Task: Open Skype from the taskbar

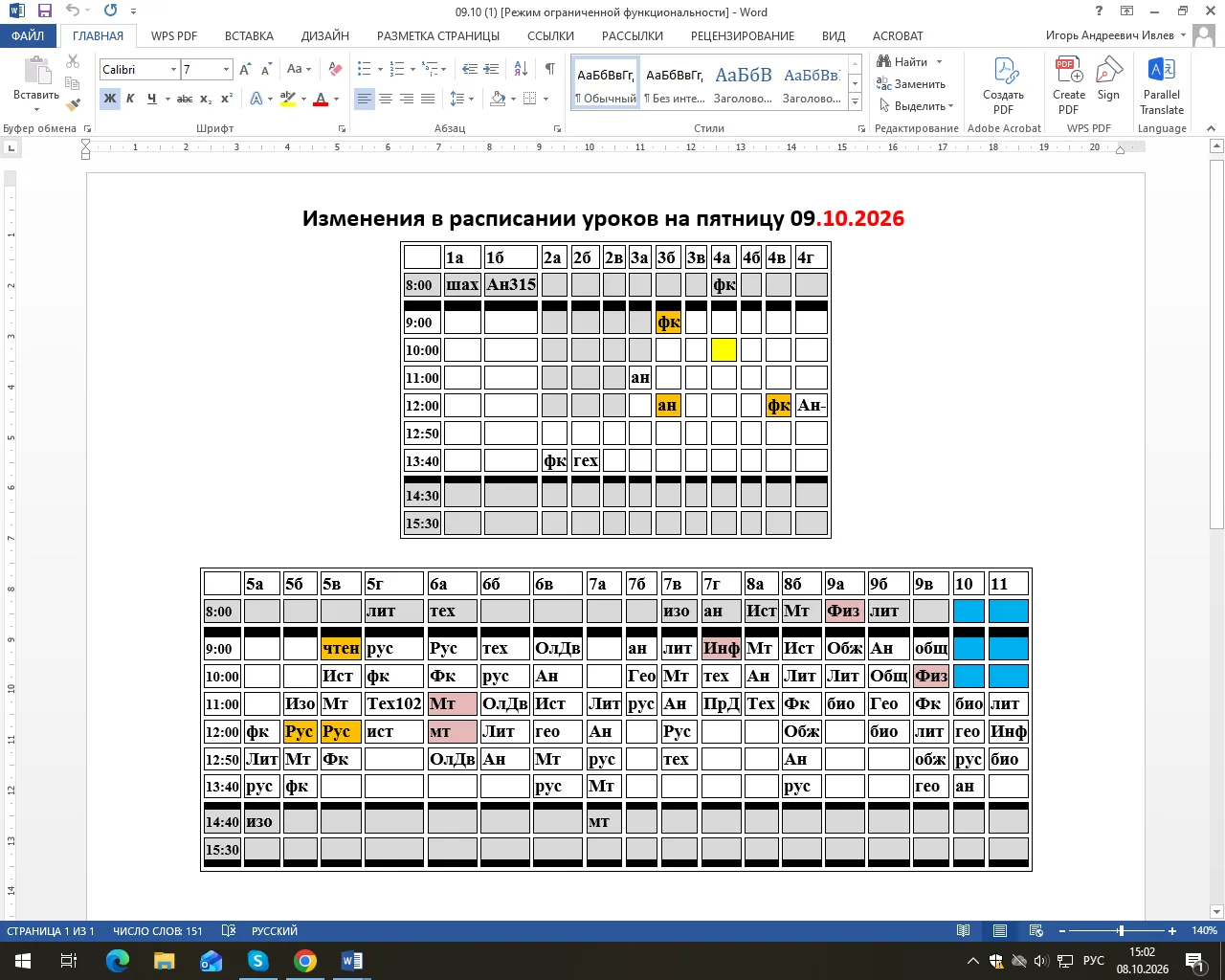Action: [x=258, y=961]
